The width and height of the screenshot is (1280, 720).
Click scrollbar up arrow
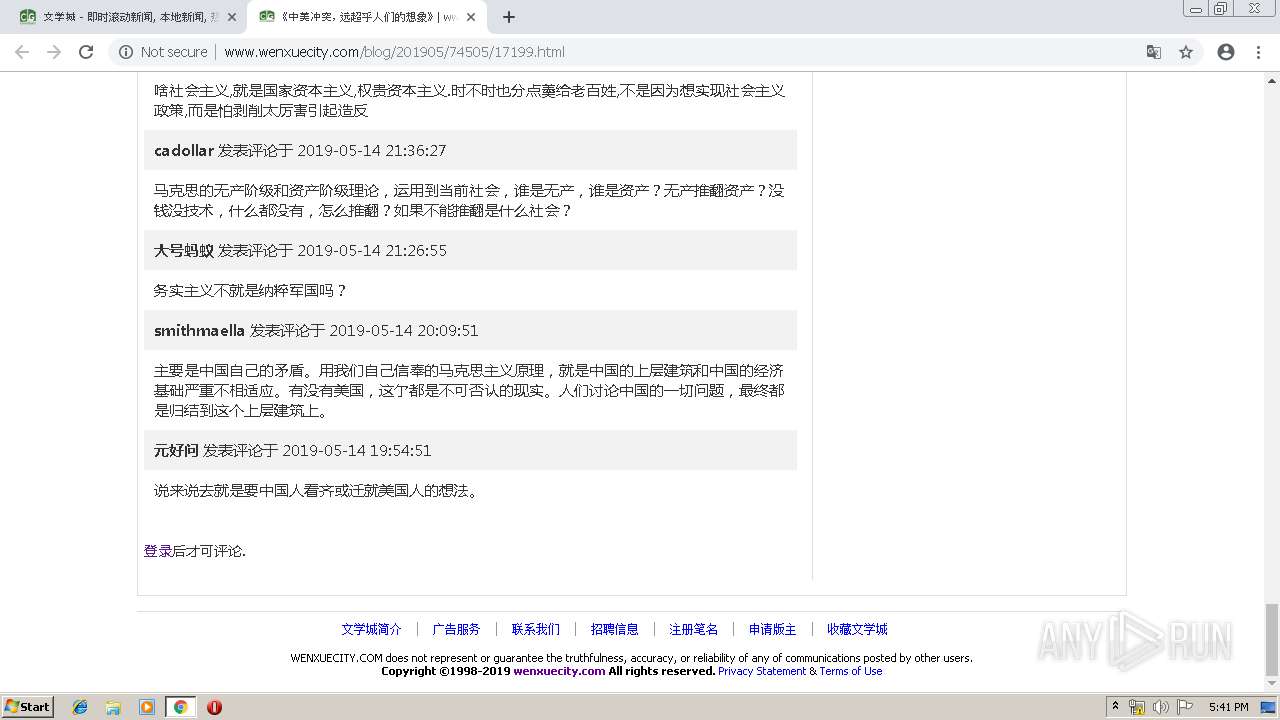click(x=1272, y=80)
